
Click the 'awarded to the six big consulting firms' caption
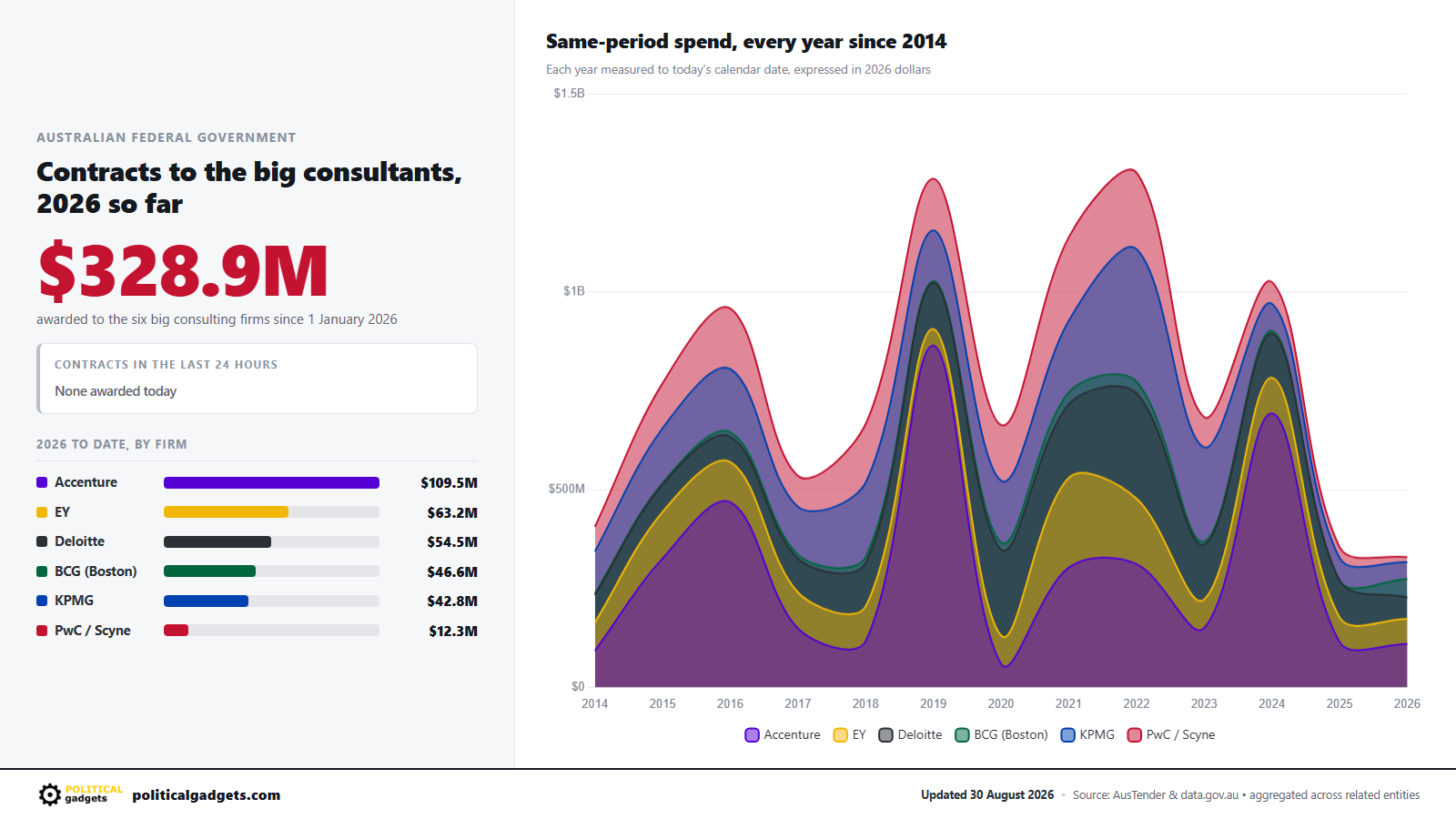[217, 319]
